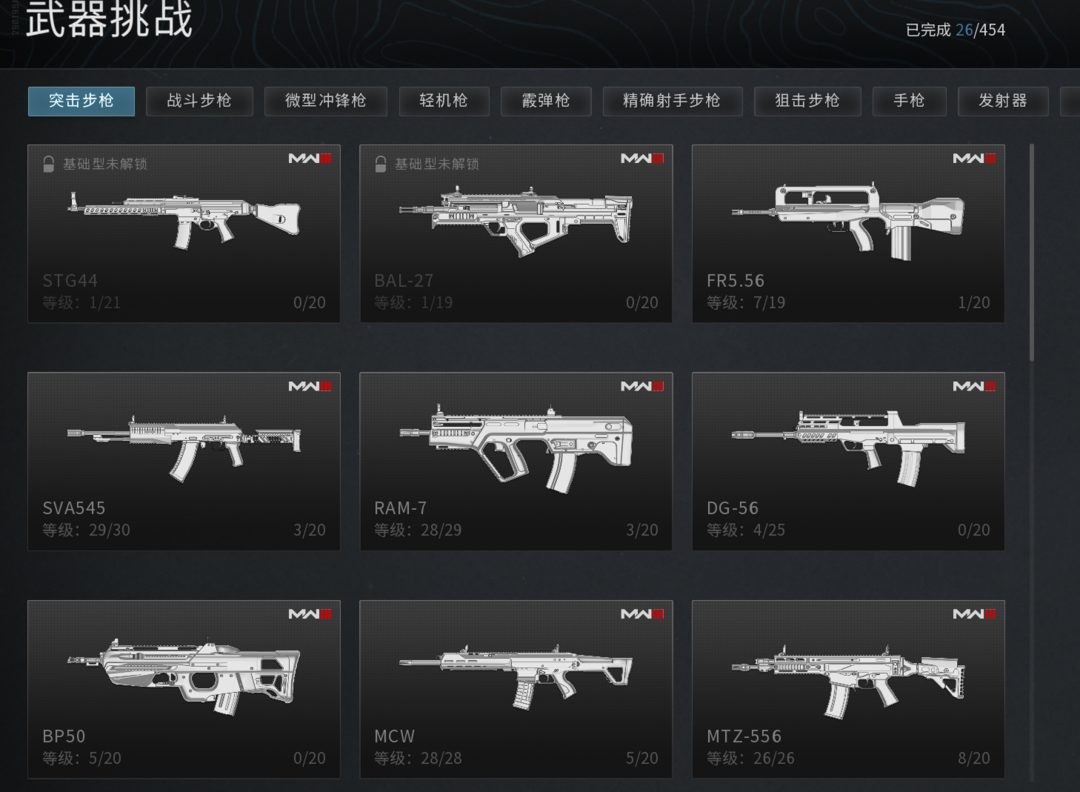Switch to the 精确射手步枪 tab
Image resolution: width=1080 pixels, height=792 pixels.
(x=672, y=101)
